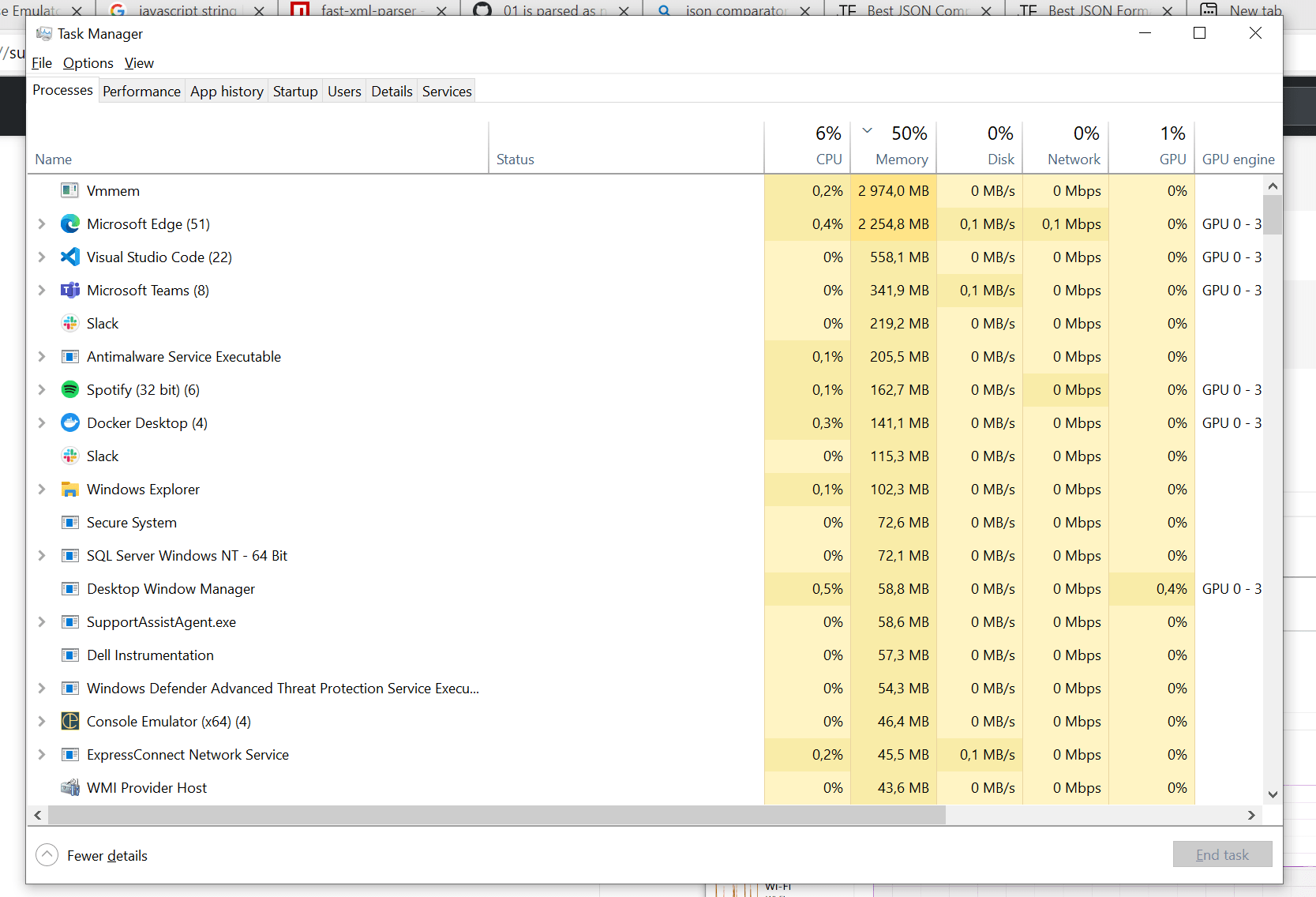Click the Docker Desktop whale icon
Image resolution: width=1316 pixels, height=897 pixels.
pos(70,422)
